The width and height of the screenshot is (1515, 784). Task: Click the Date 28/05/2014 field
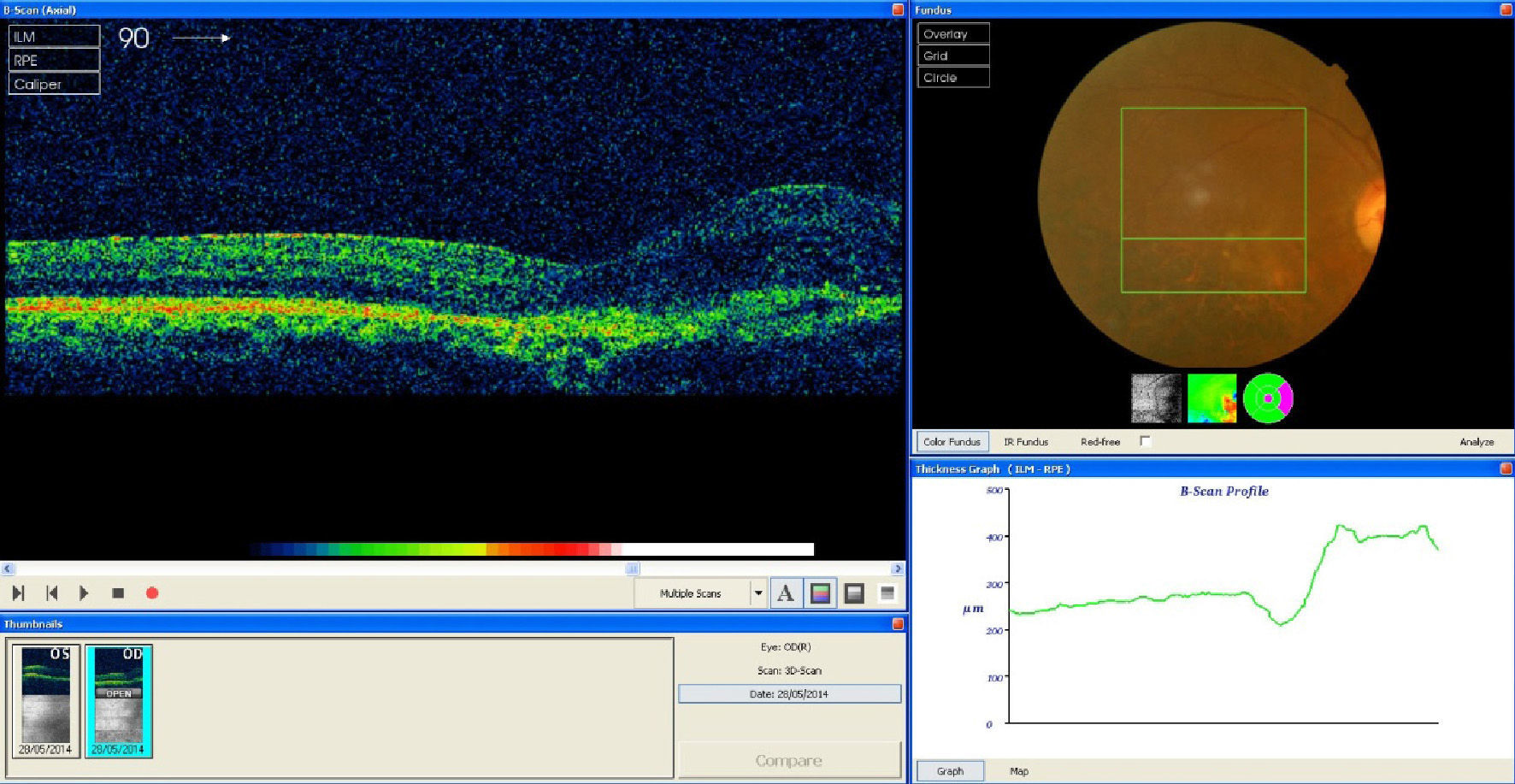pyautogui.click(x=789, y=694)
